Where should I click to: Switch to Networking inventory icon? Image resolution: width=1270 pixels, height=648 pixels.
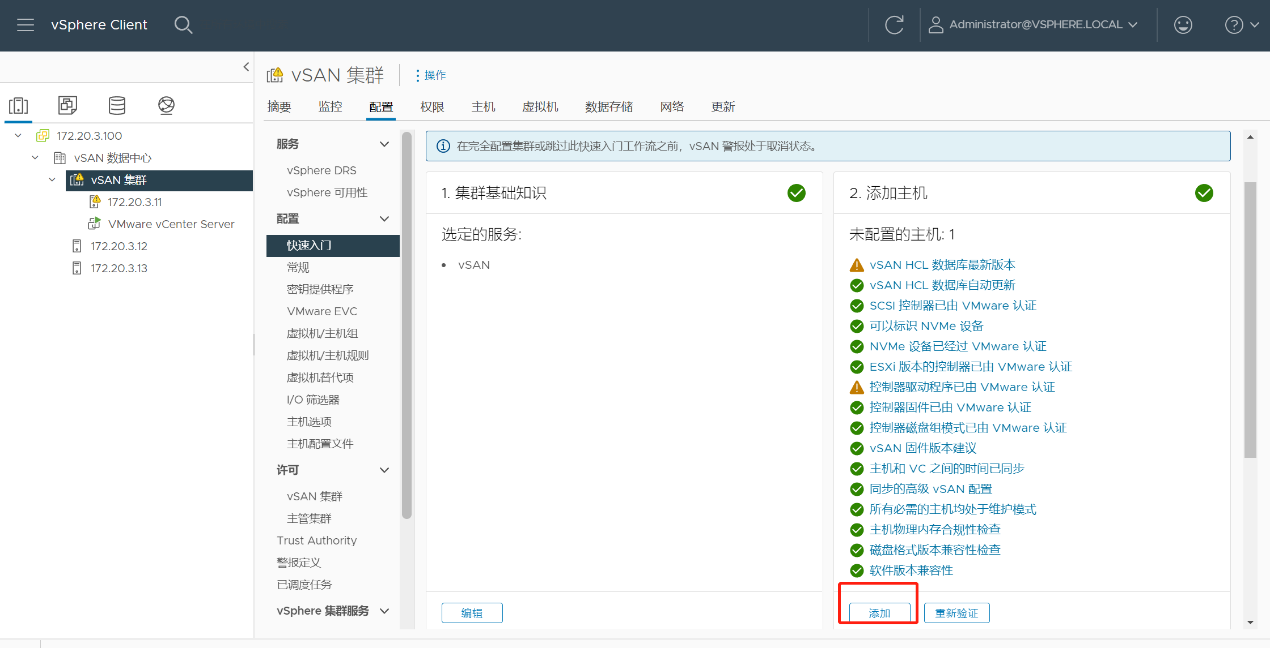166,105
